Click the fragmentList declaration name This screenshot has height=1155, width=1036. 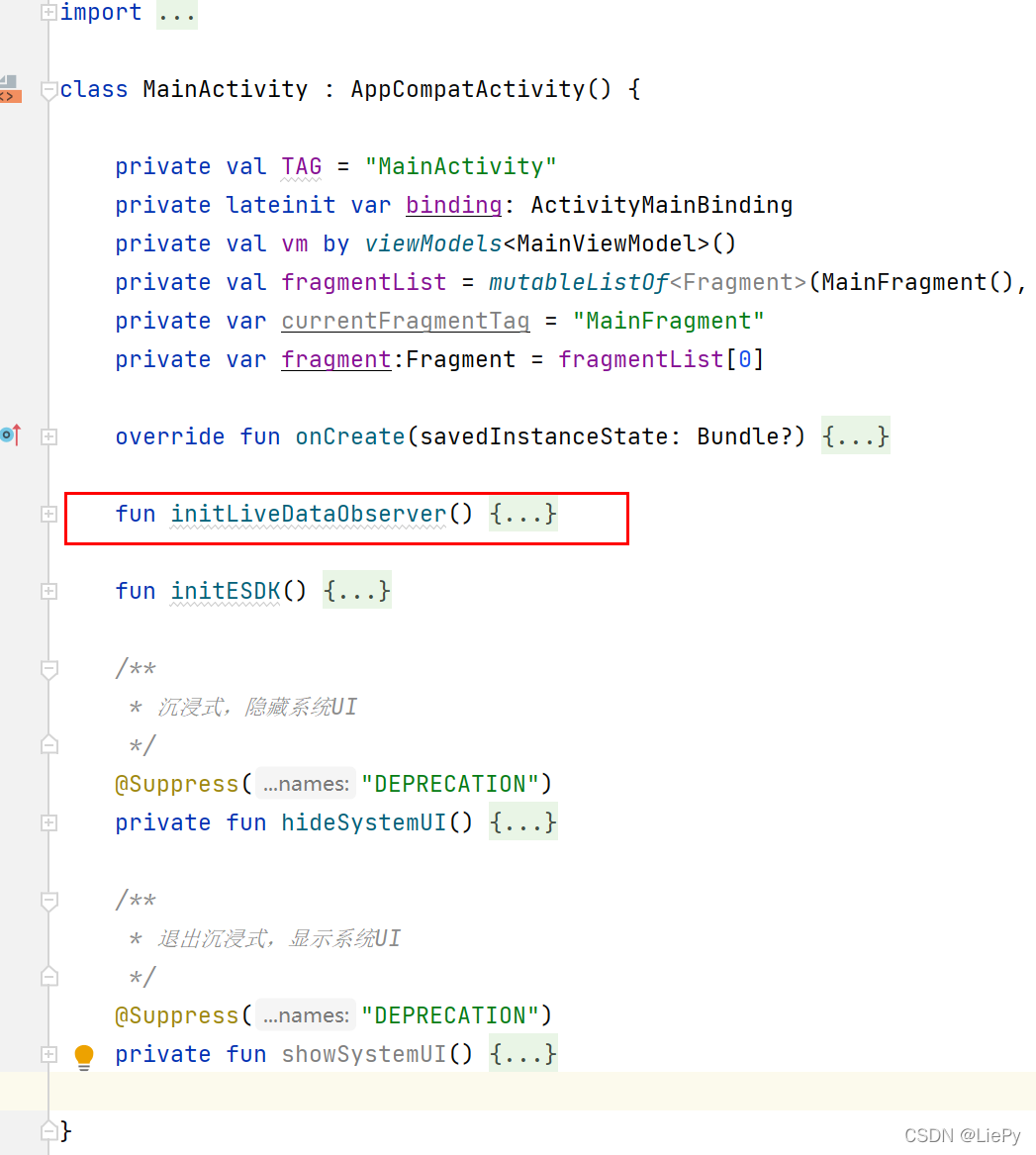coord(364,282)
